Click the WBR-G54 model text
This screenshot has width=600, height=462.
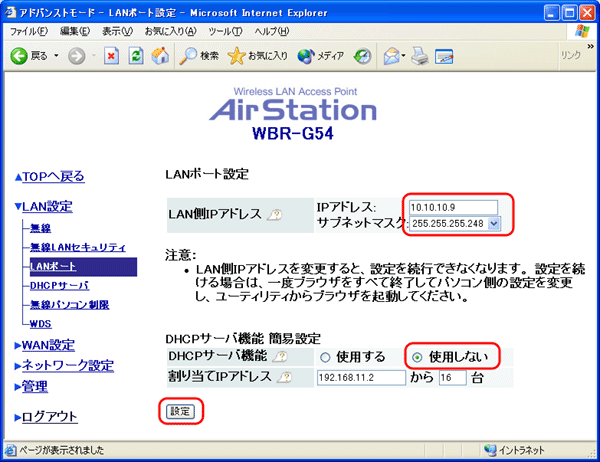[293, 134]
